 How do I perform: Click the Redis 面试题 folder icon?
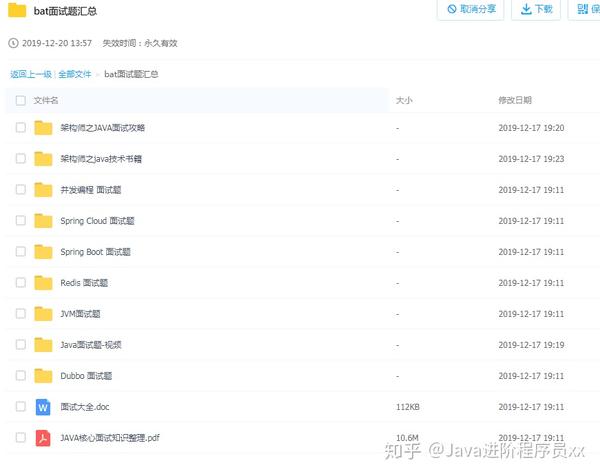click(43, 283)
